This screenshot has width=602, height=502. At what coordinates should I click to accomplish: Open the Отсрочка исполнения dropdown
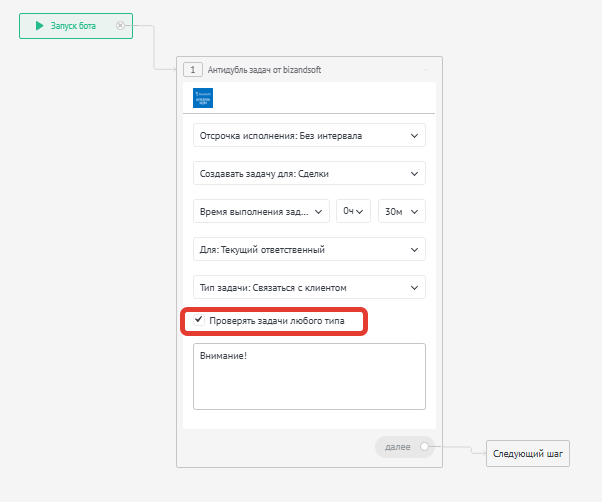tap(309, 135)
